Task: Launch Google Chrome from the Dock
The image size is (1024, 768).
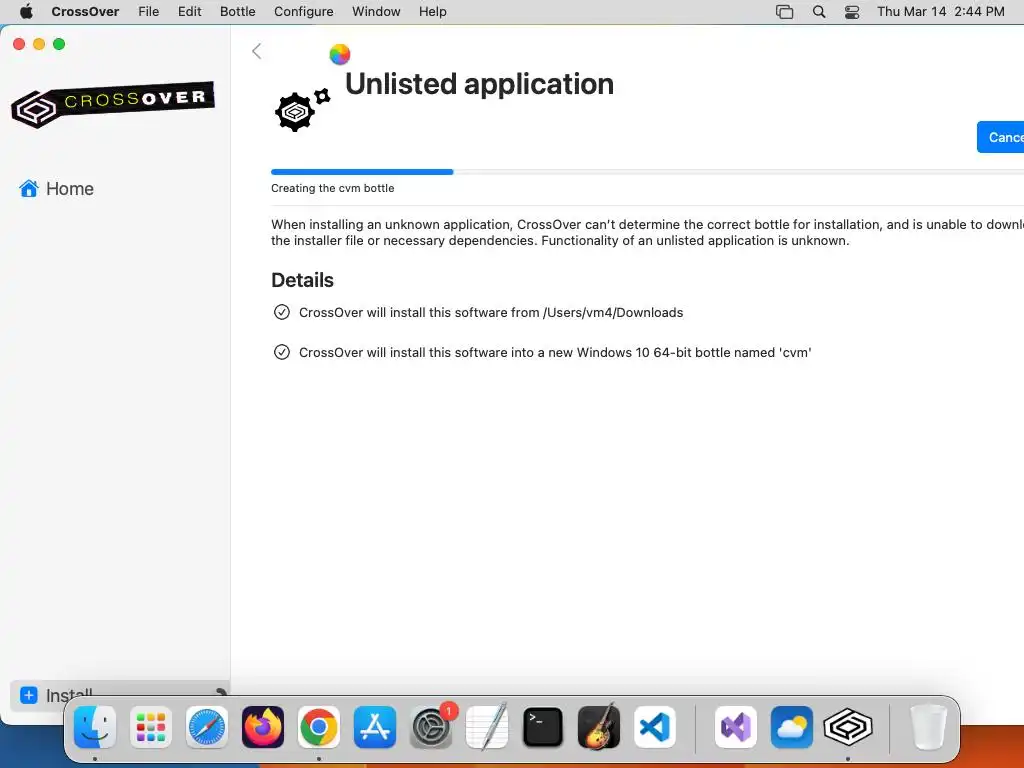Action: [x=319, y=727]
